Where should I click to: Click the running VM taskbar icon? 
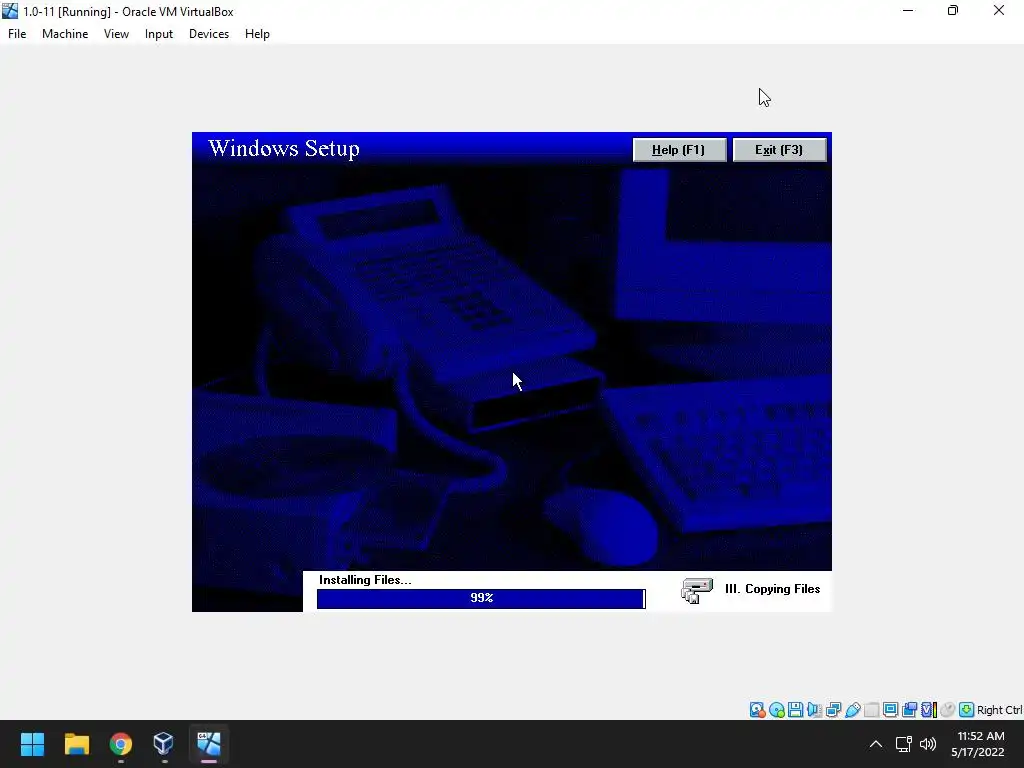click(209, 744)
